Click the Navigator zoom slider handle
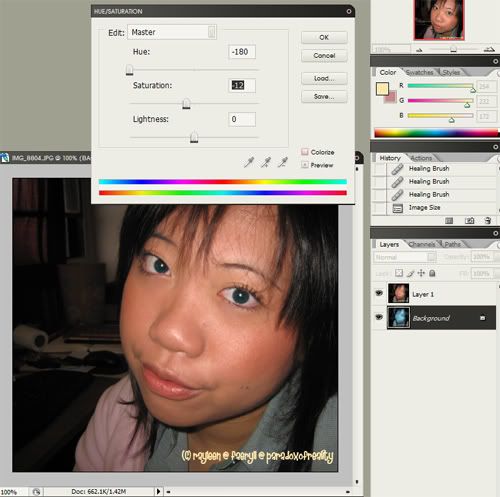500x497 pixels. coord(453,49)
